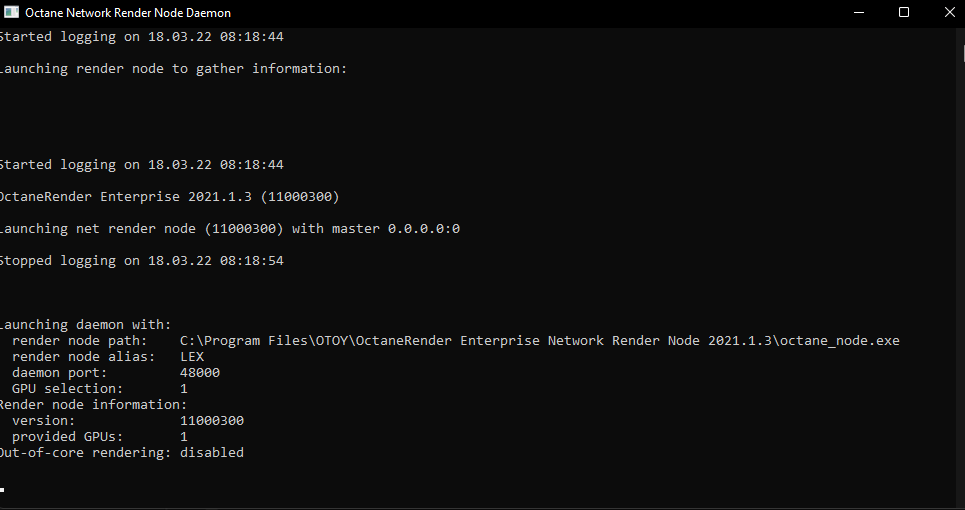Click the GPU selection value

(x=184, y=389)
